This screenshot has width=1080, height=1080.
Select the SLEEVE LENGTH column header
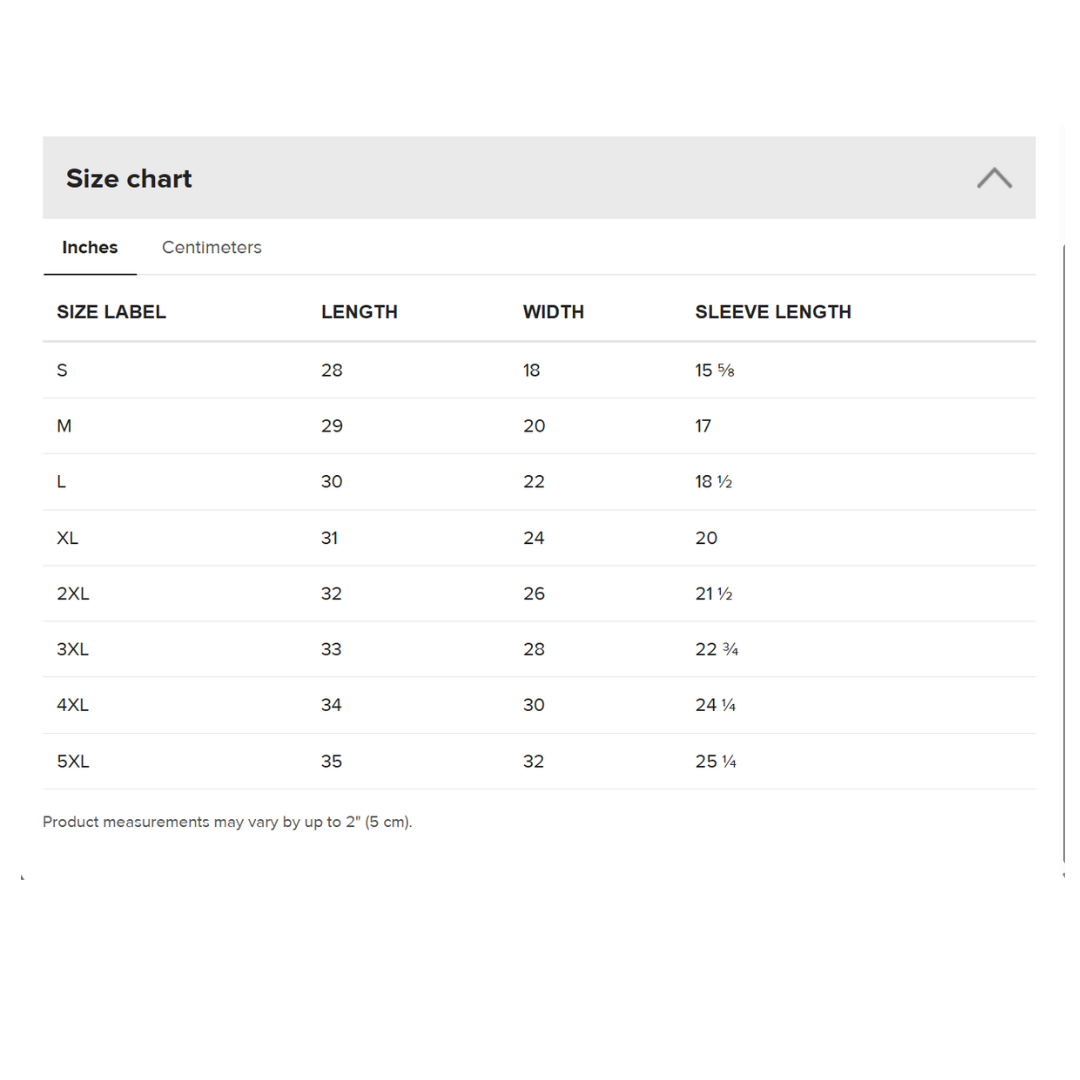(773, 311)
